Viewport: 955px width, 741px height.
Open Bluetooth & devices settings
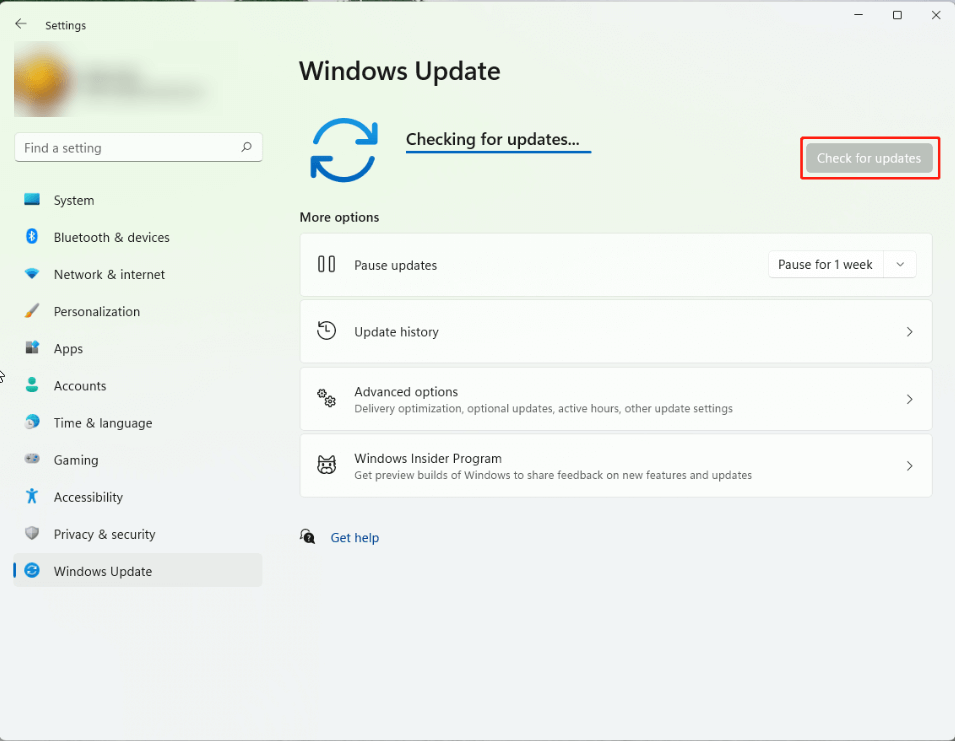(32, 237)
